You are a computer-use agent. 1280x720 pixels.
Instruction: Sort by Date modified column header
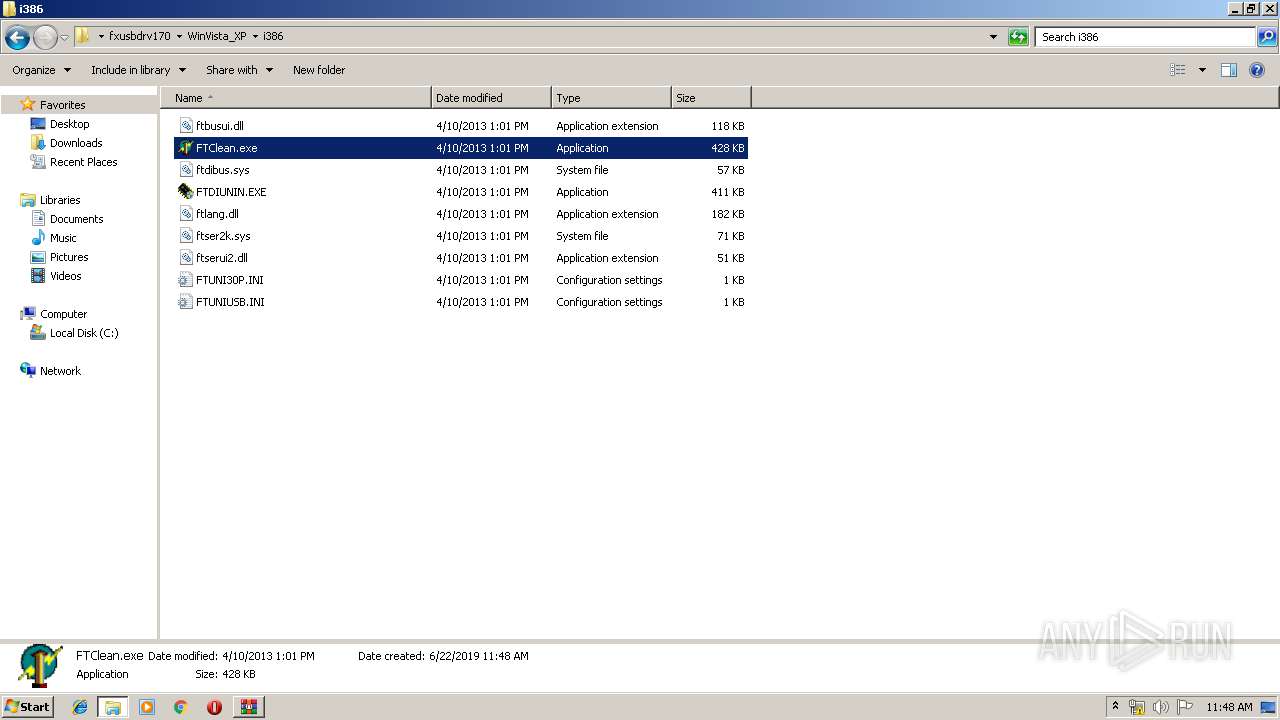tap(491, 98)
